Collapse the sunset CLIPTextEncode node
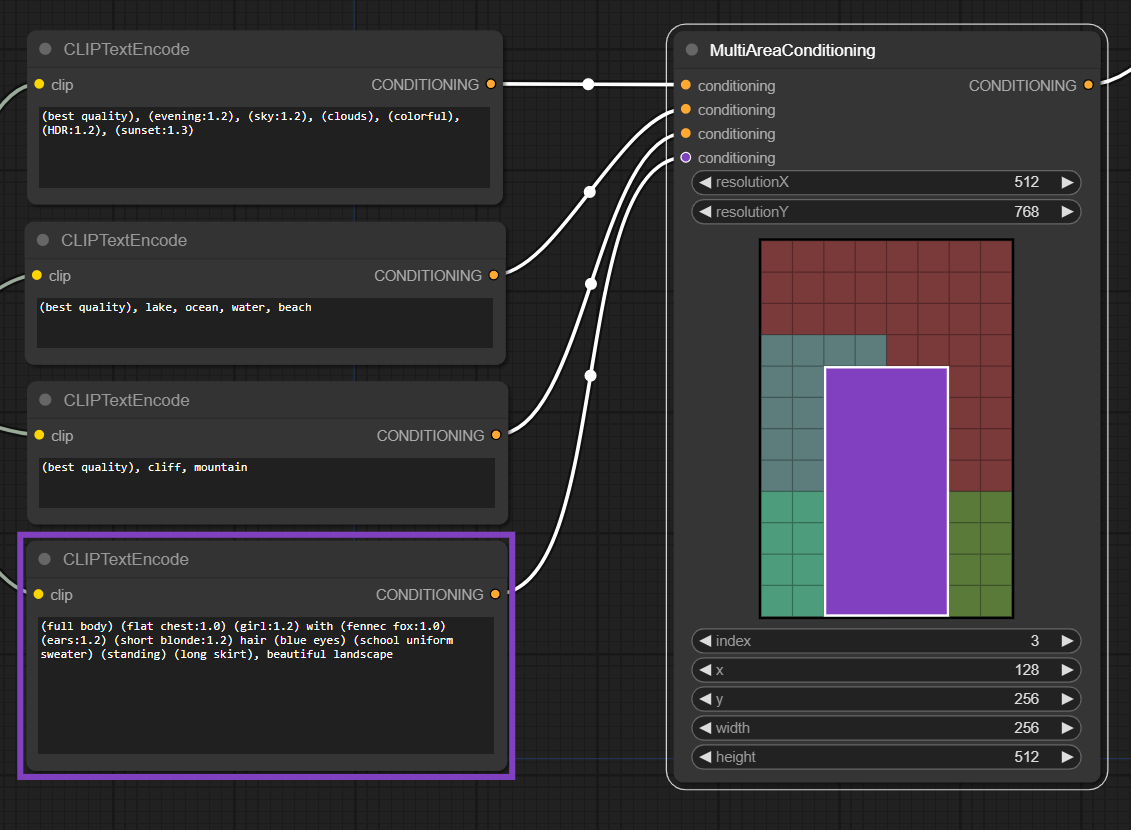The height and width of the screenshot is (830, 1131). (x=43, y=49)
